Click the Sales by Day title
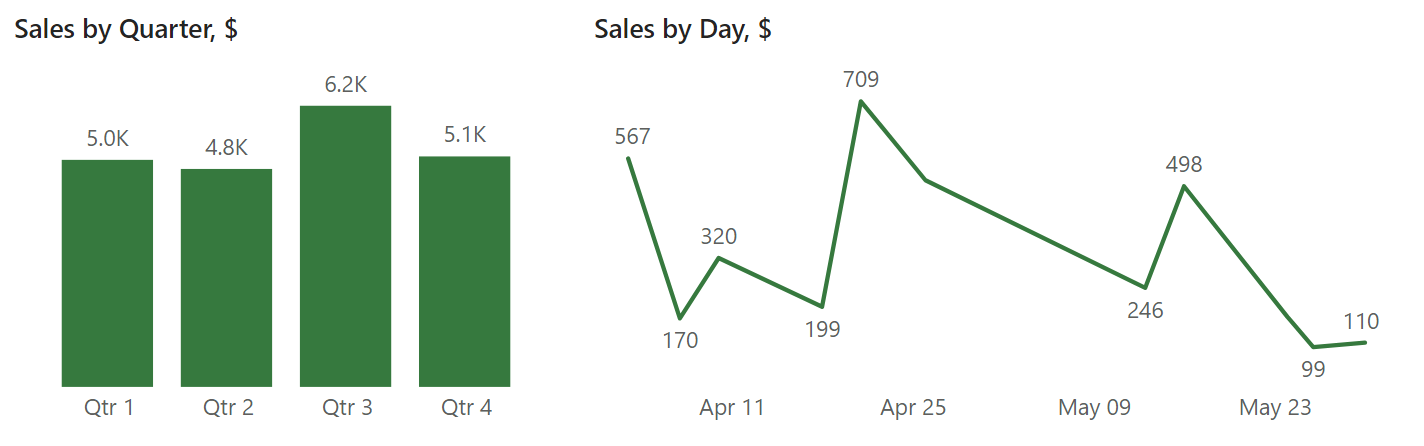The width and height of the screenshot is (1424, 446). [x=682, y=29]
